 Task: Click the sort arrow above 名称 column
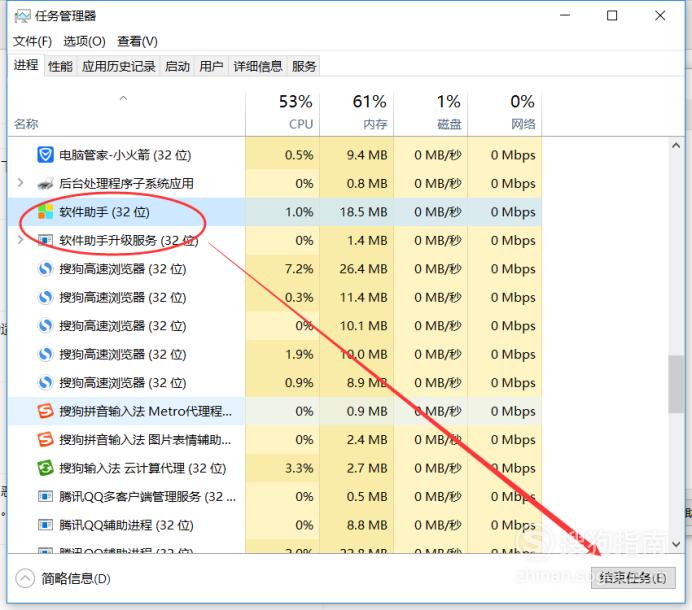pos(124,98)
